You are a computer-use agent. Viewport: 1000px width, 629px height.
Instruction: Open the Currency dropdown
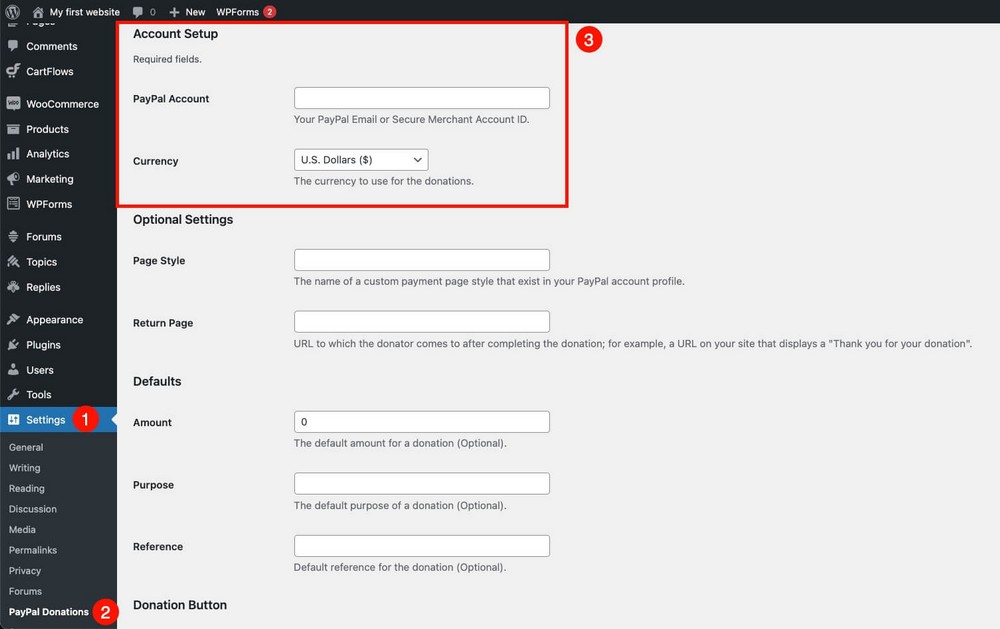(360, 159)
